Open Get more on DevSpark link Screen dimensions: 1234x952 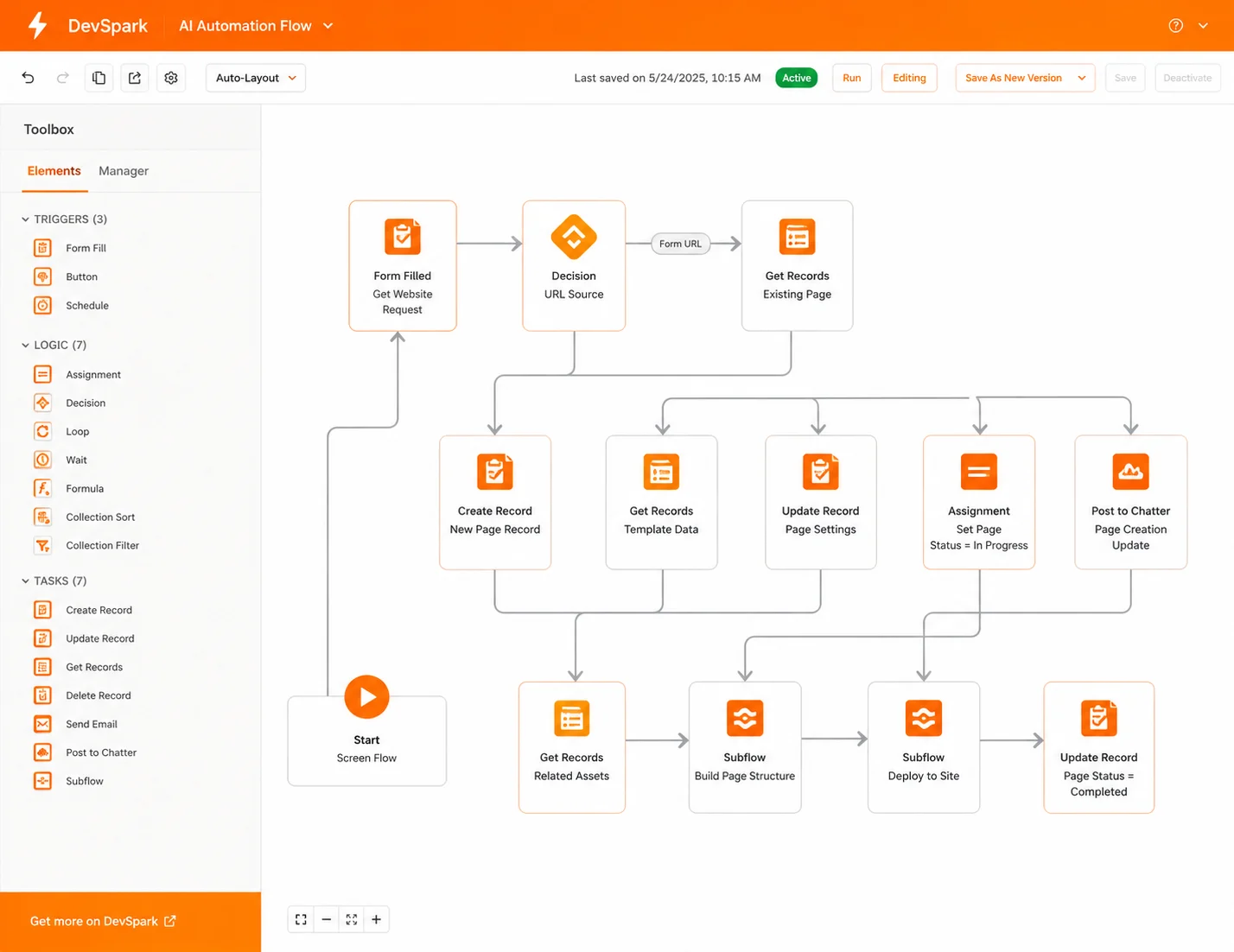pos(103,921)
